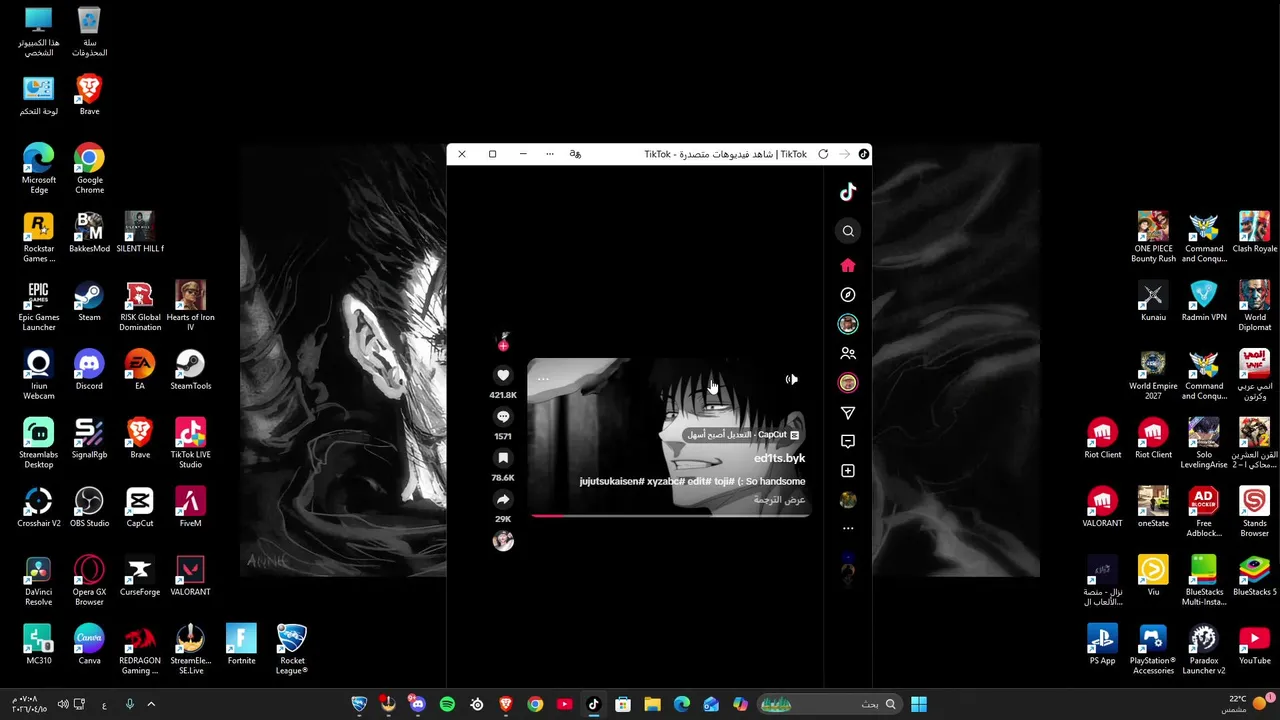1280x720 pixels.
Task: Open the video comments bubble icon
Action: click(x=503, y=417)
